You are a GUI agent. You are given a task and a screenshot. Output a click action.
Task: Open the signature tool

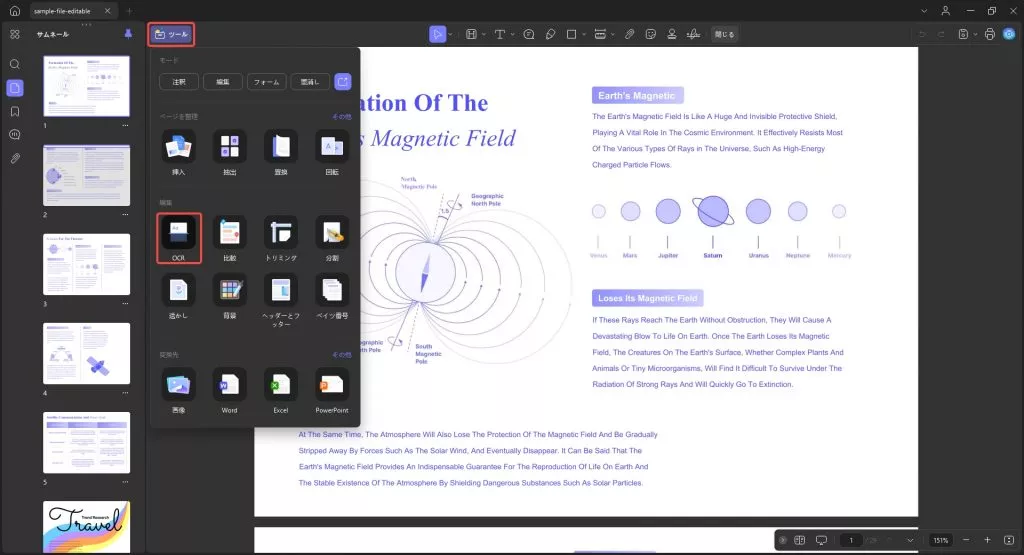point(694,34)
